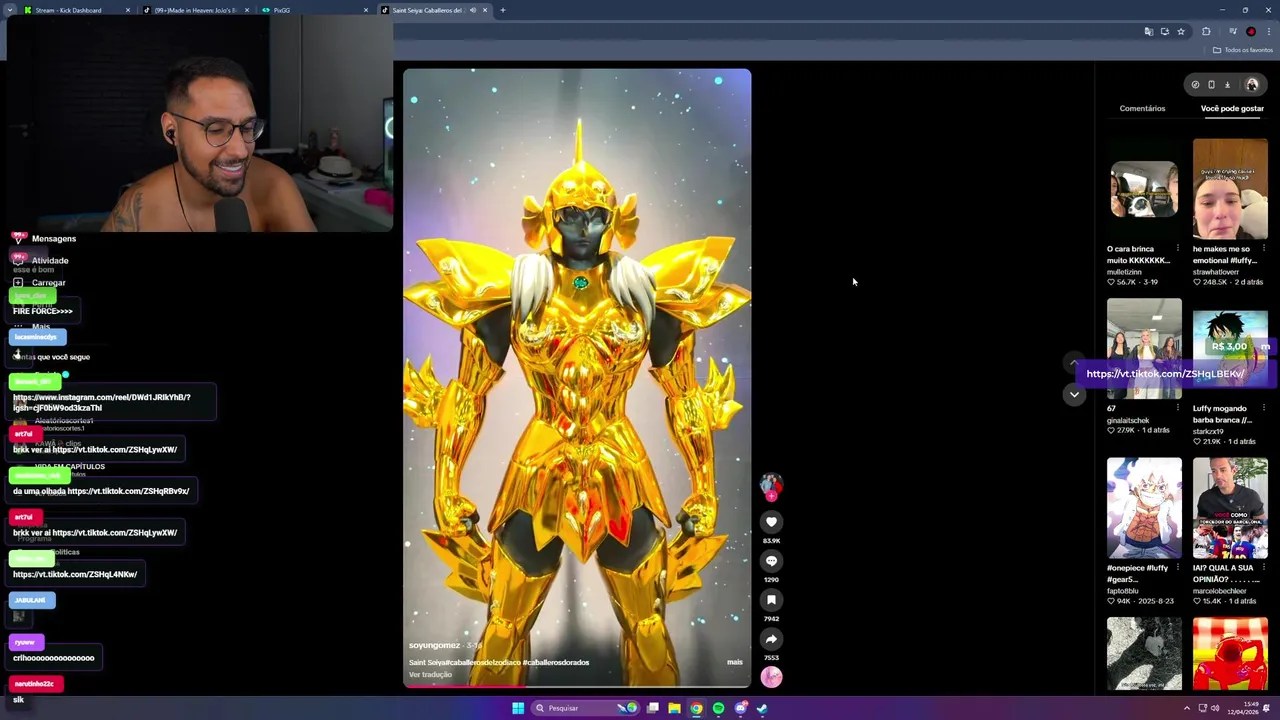Mute audio on the Saint Seiya browser tab

[x=473, y=10]
